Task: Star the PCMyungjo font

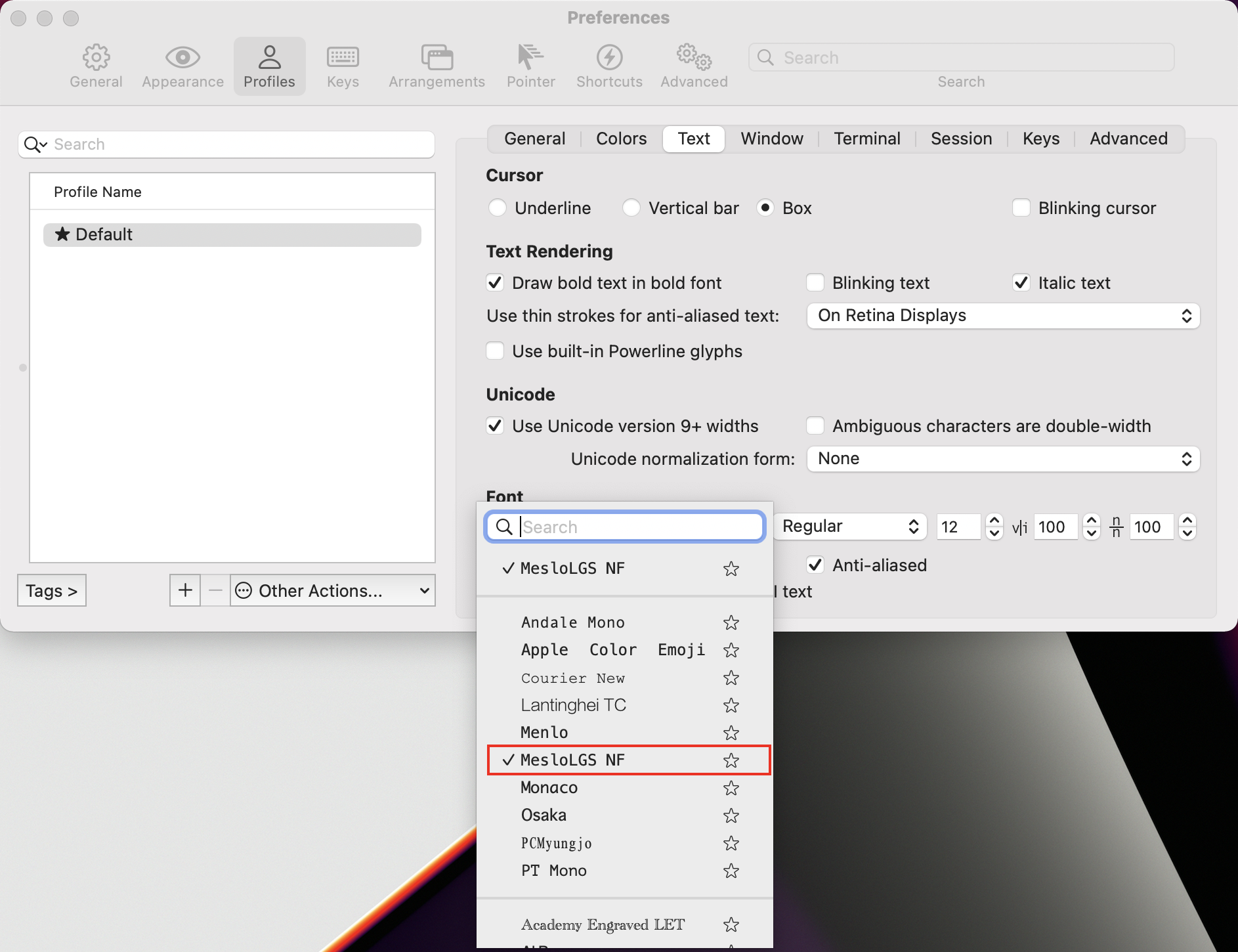Action: [731, 843]
